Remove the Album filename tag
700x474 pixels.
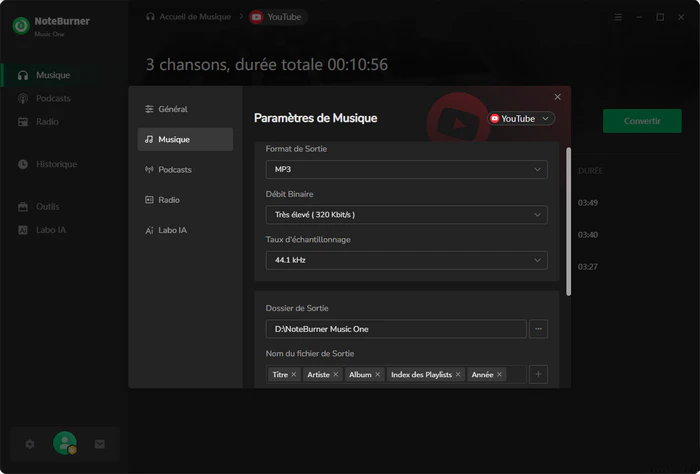click(x=378, y=374)
